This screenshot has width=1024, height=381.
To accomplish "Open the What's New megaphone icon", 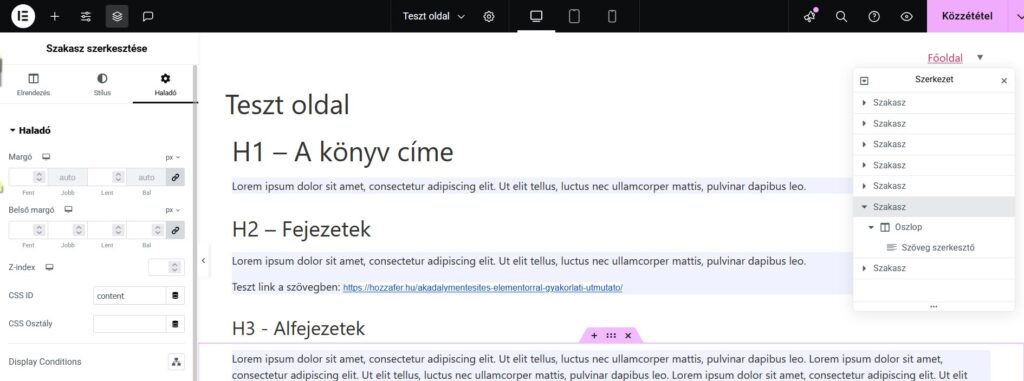I will pos(810,16).
